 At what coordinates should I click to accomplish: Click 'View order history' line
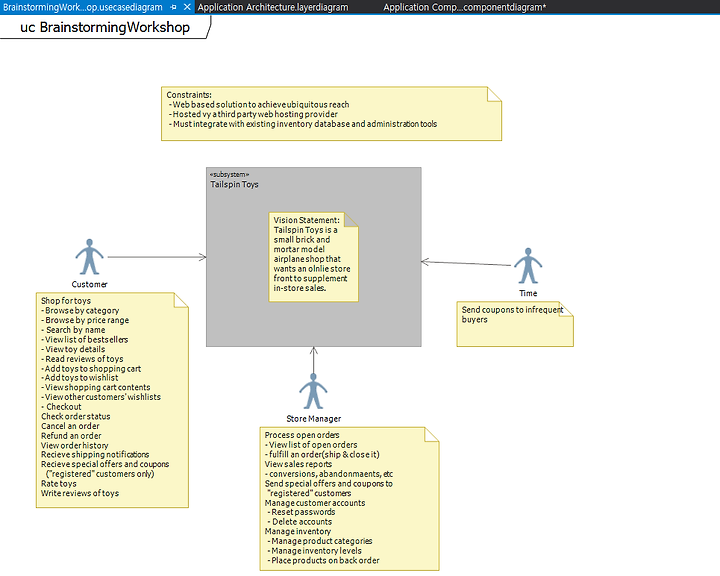click(75, 445)
